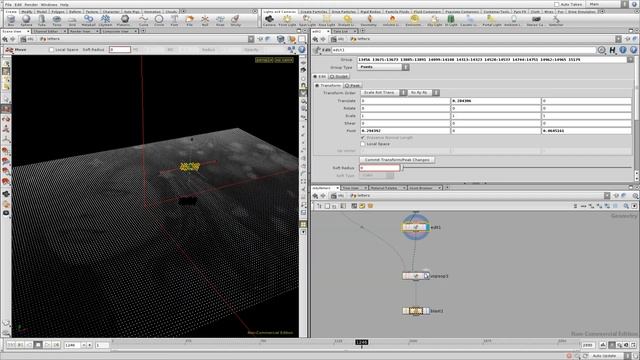Click the obj path button in parameter pane
The image size is (640, 360).
coord(338,39)
